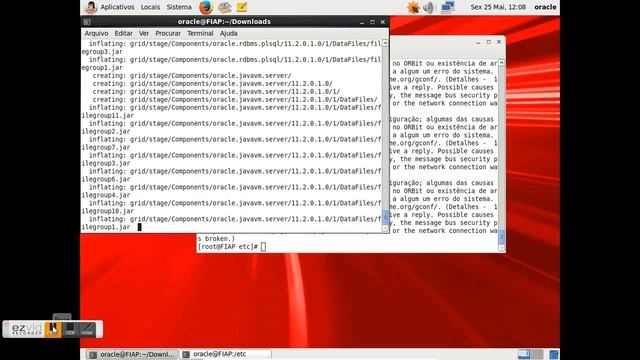Click the scroll down arrow in Downloads terminal
Image resolution: width=640 pixels, height=360 pixels.
[x=385, y=229]
